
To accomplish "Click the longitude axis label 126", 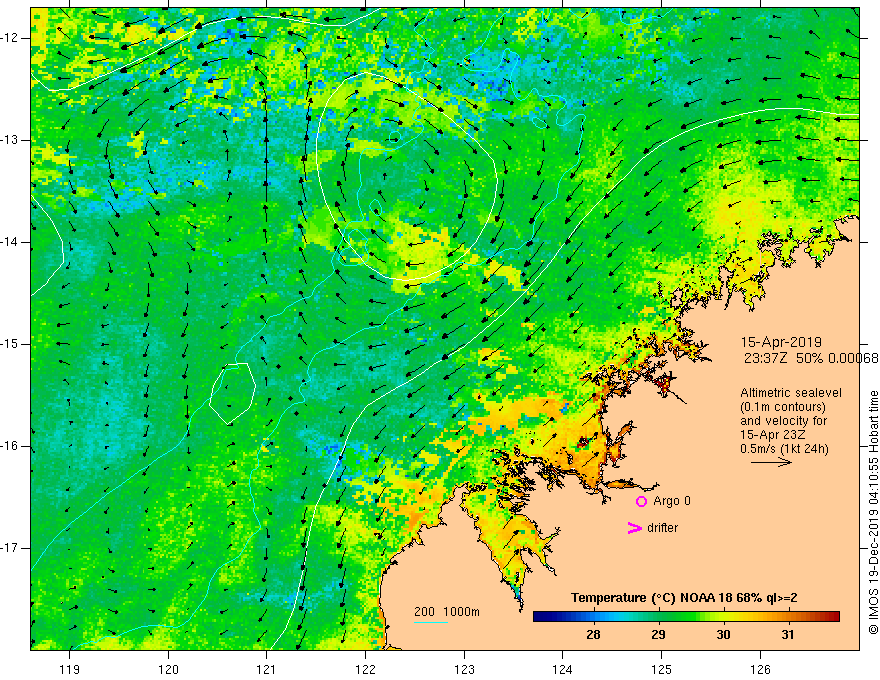I will [x=760, y=669].
